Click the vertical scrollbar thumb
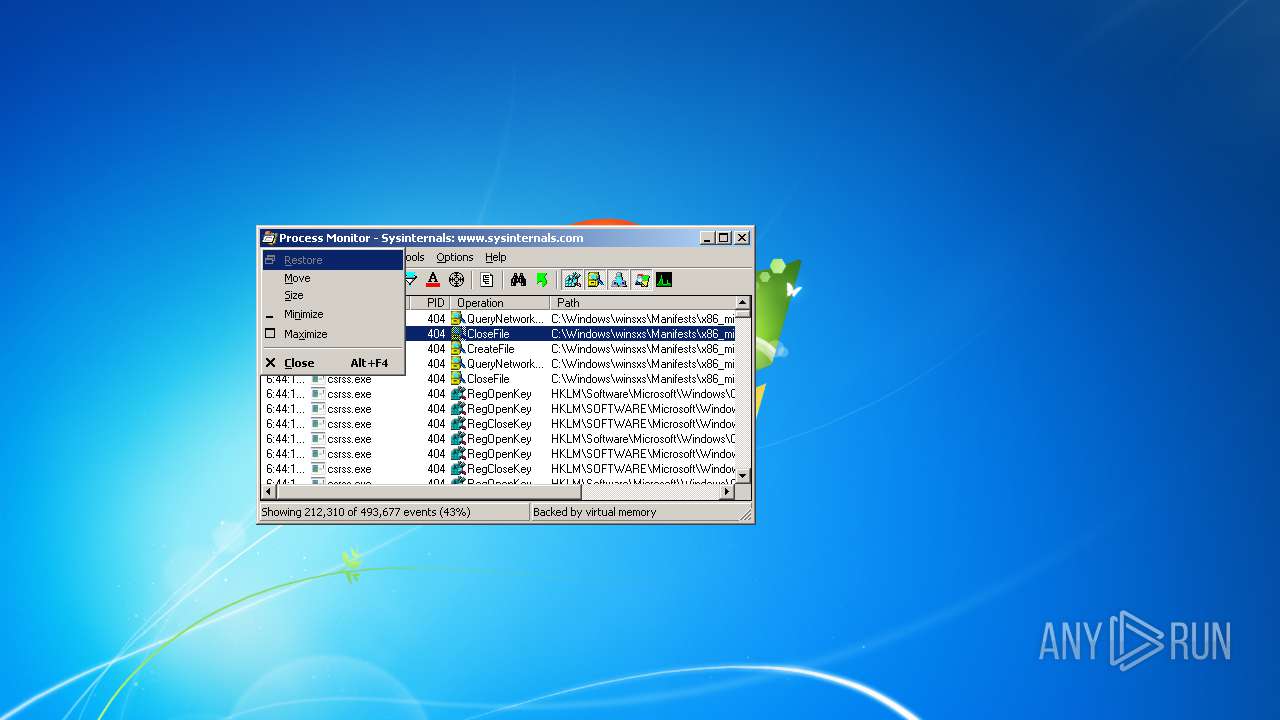 (x=743, y=314)
